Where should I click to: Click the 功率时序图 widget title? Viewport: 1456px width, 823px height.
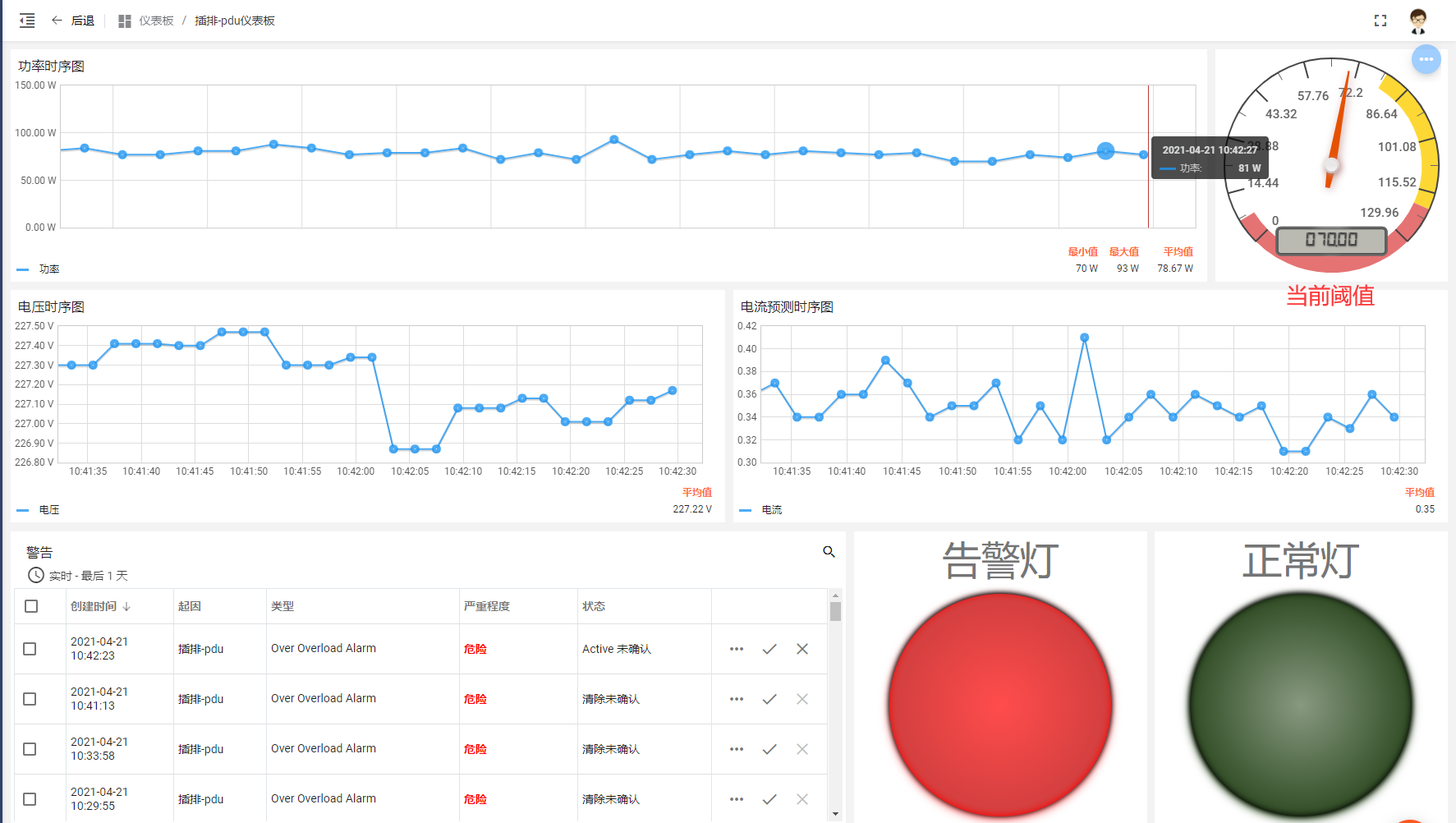[x=51, y=67]
